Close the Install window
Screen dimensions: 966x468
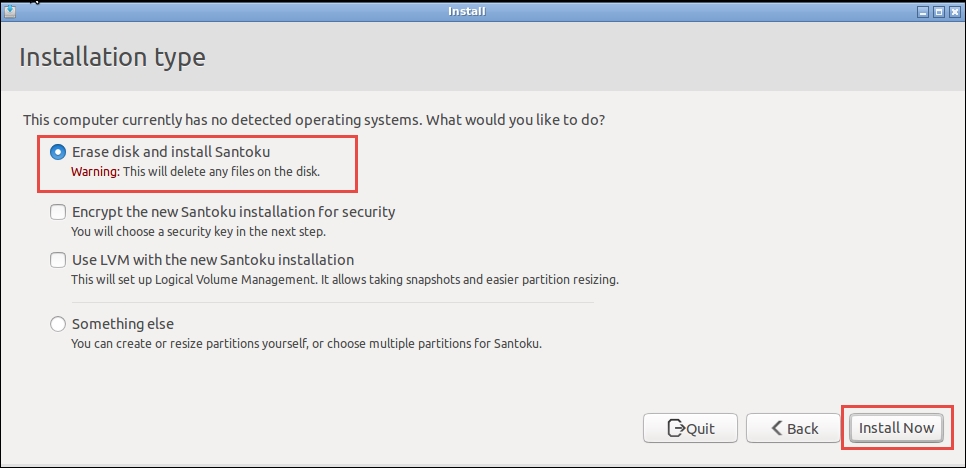(x=954, y=12)
